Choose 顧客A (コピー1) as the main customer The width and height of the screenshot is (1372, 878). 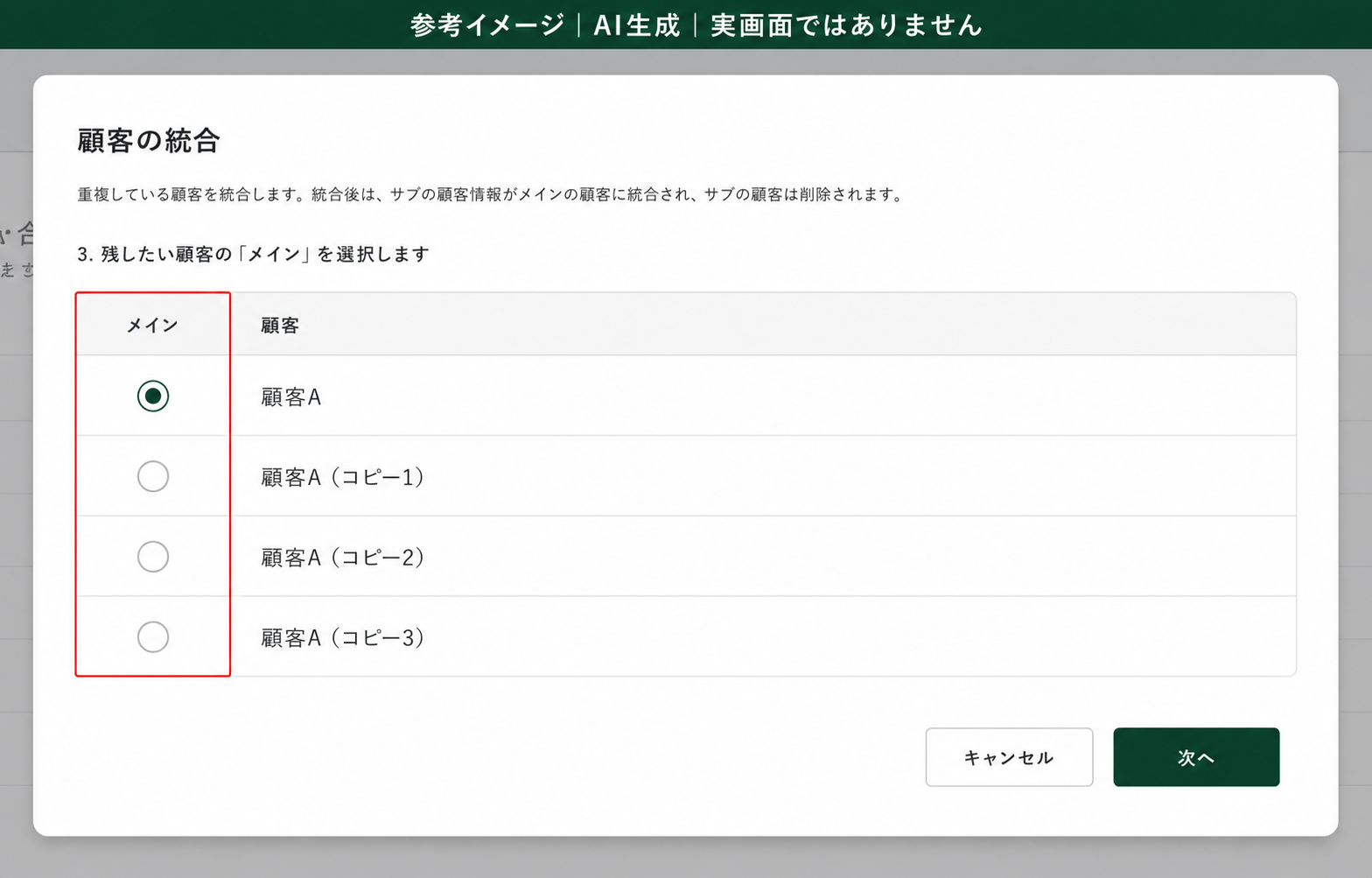(153, 476)
